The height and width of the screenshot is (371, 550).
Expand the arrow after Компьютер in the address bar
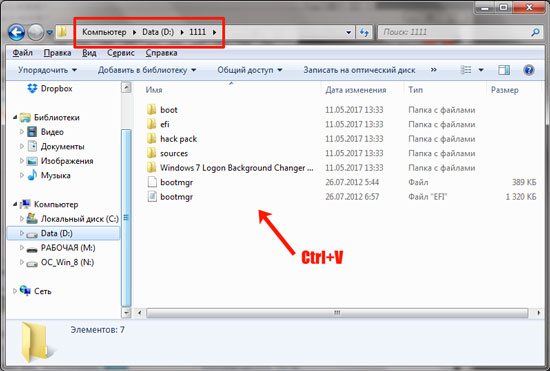[134, 32]
